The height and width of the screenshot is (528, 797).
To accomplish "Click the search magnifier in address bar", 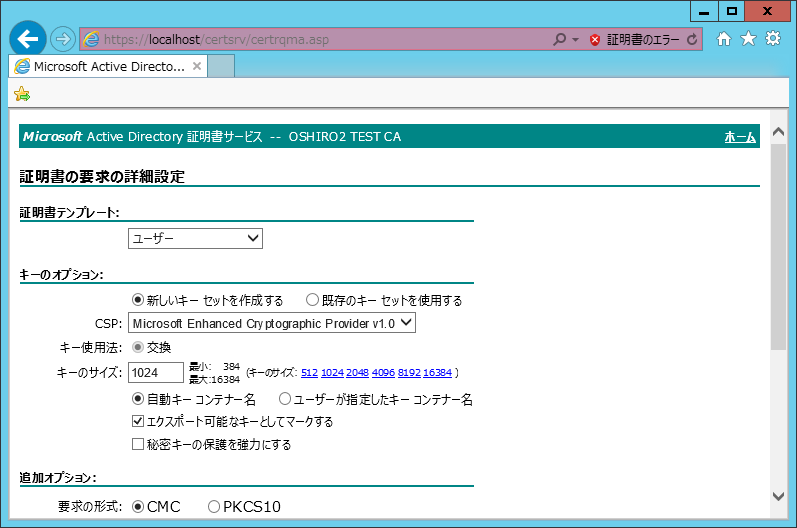I will [x=559, y=39].
